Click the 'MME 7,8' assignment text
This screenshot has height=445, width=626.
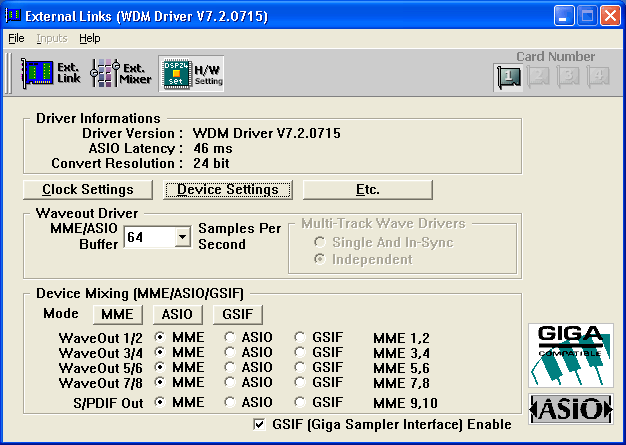pyautogui.click(x=401, y=383)
